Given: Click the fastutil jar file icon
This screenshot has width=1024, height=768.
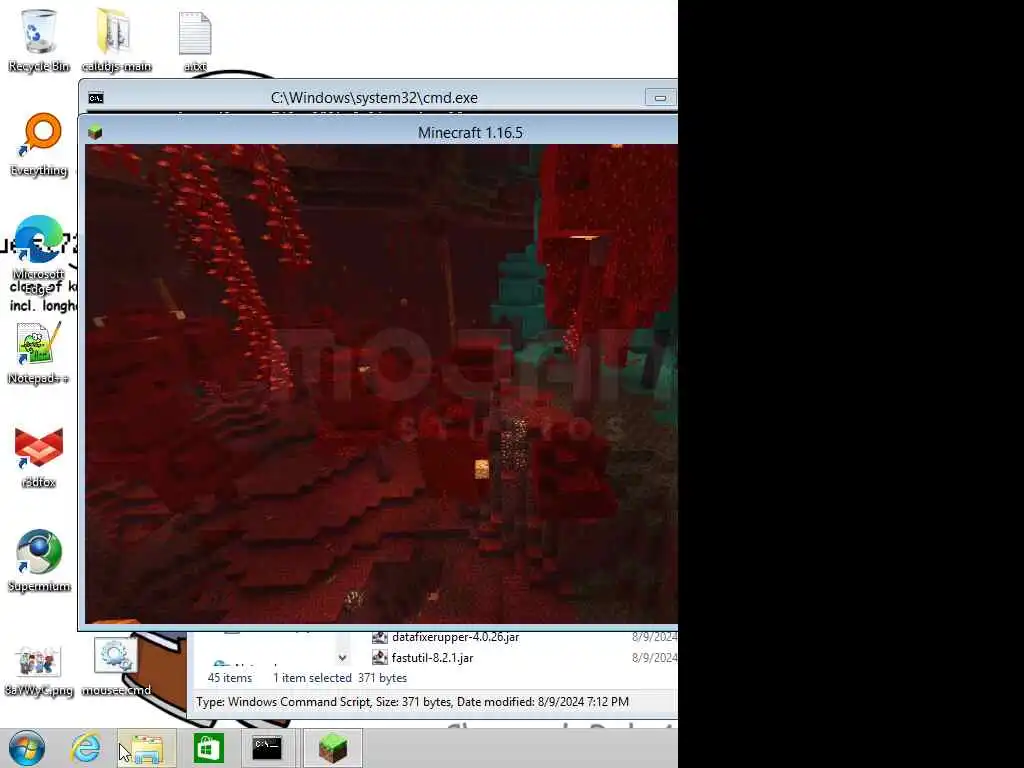Looking at the screenshot, I should 379,658.
